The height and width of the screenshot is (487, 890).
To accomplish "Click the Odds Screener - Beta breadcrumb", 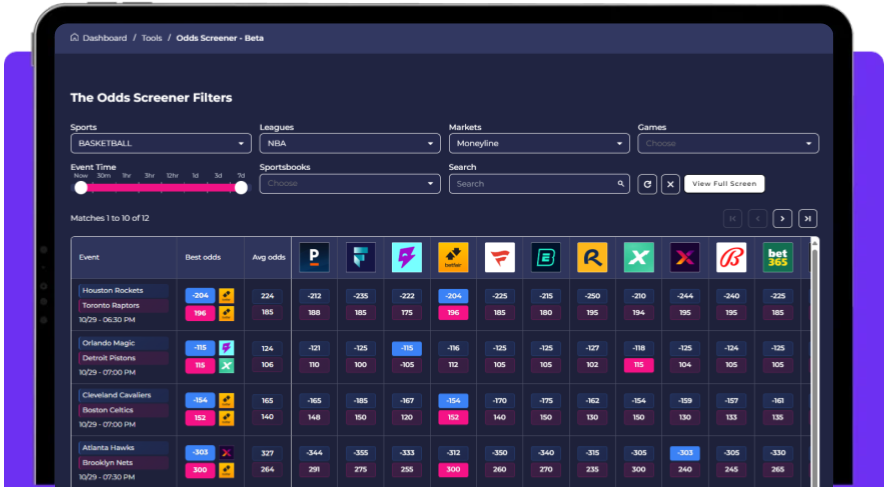I will point(220,38).
